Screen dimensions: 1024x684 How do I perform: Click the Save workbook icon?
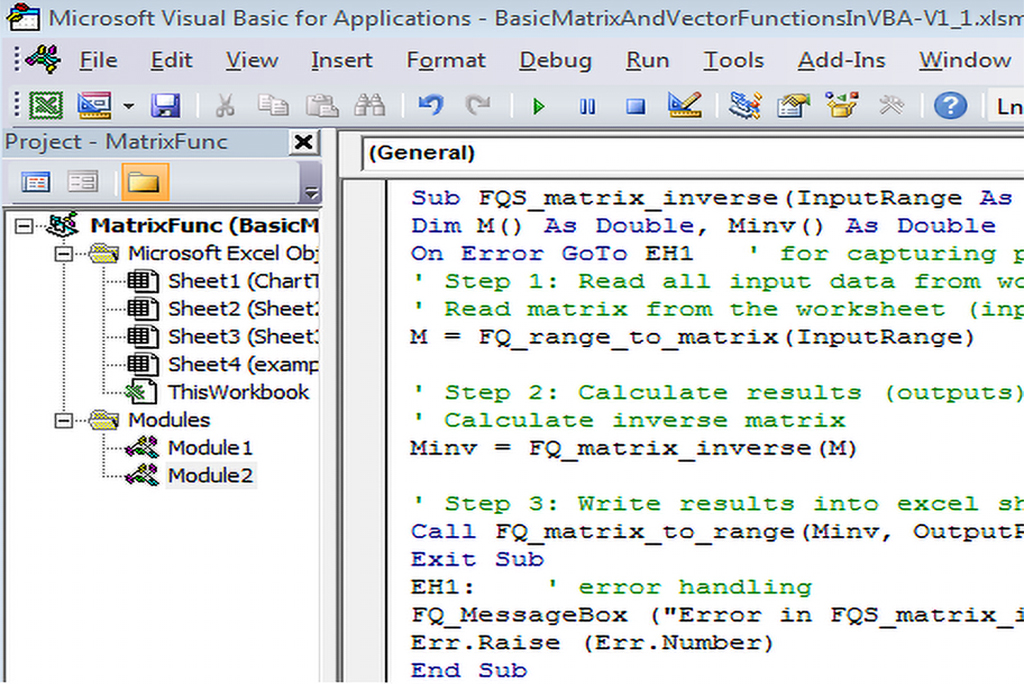[x=165, y=105]
